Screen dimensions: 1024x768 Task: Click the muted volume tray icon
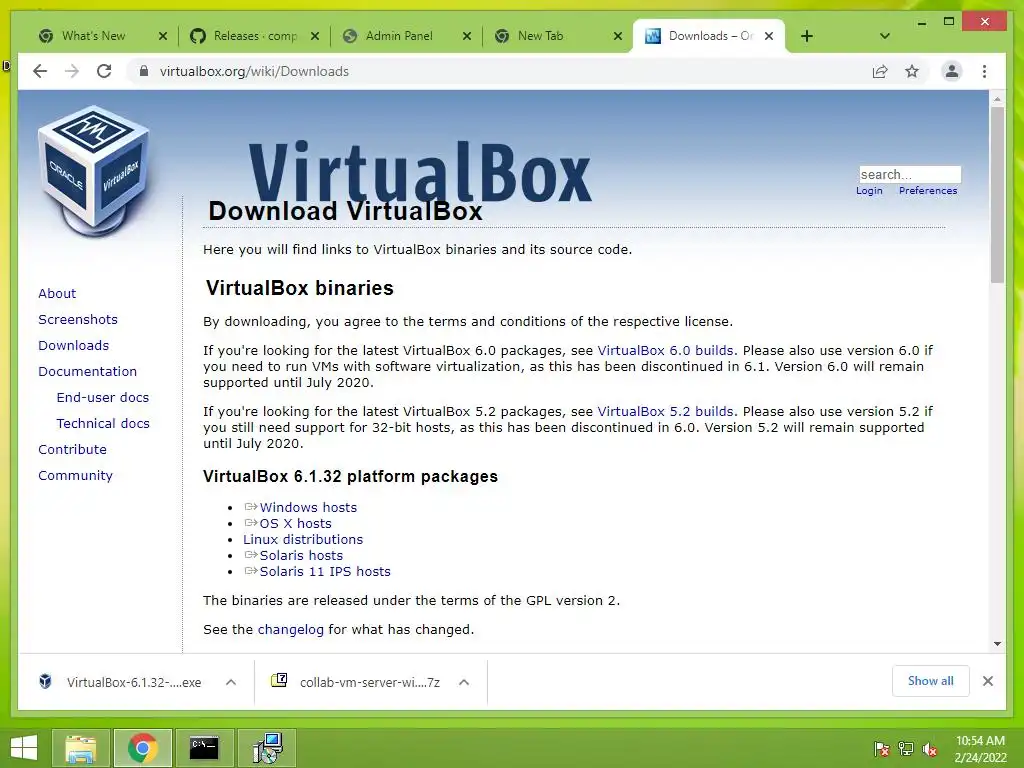[x=929, y=749]
